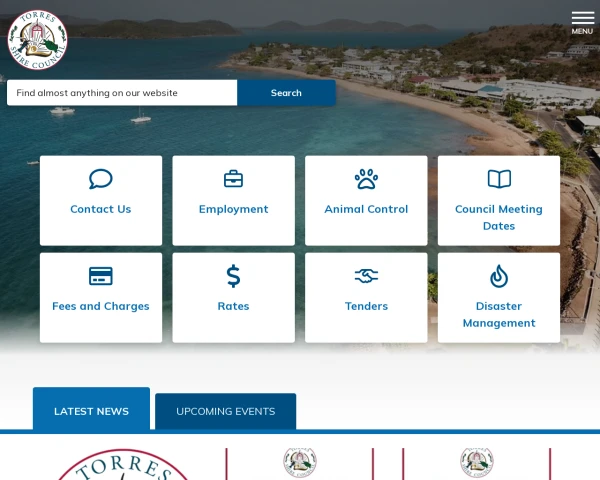Open Fees and Charges link
This screenshot has height=480, width=600.
click(101, 306)
